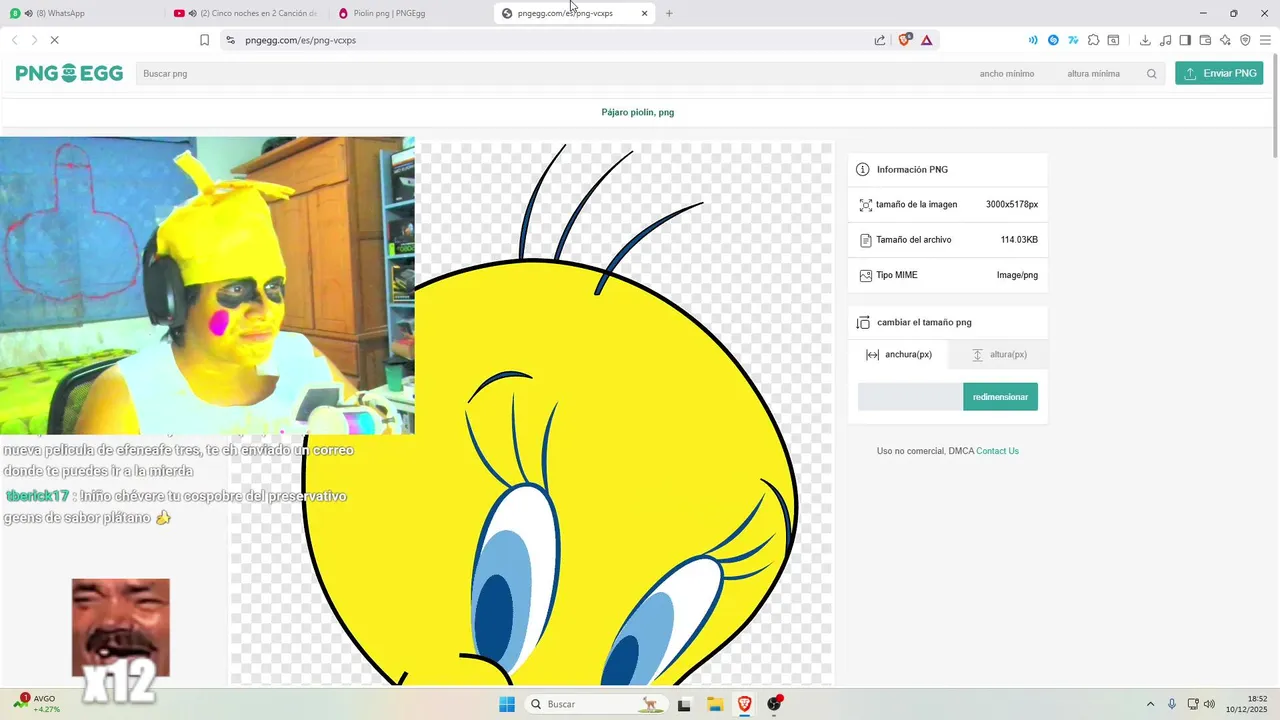The image size is (1280, 720).
Task: Click the 114.03KB file size value
Action: (x=1019, y=240)
